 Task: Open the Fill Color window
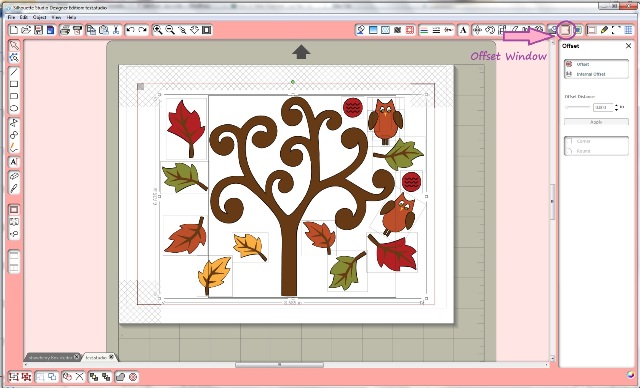360,30
